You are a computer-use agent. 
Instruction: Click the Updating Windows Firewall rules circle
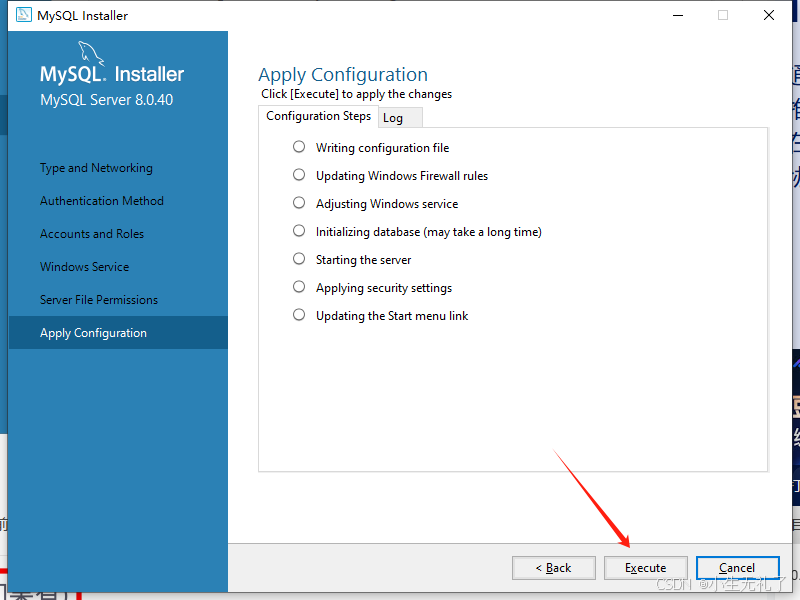click(299, 175)
